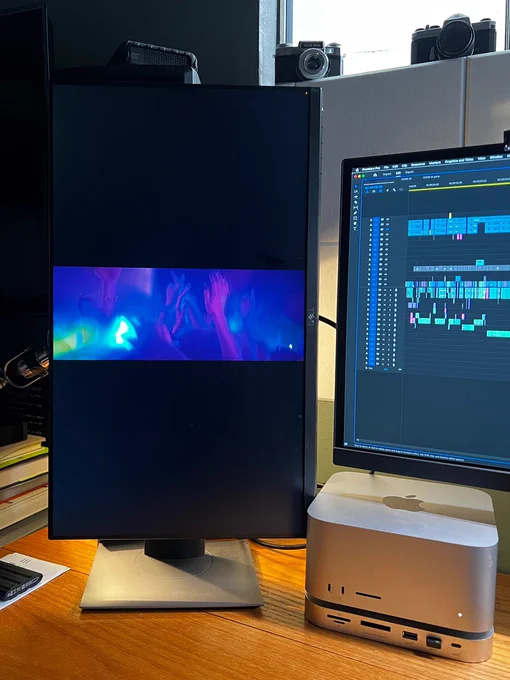510x680 pixels.
Task: Open the View menu
Action: (x=481, y=158)
